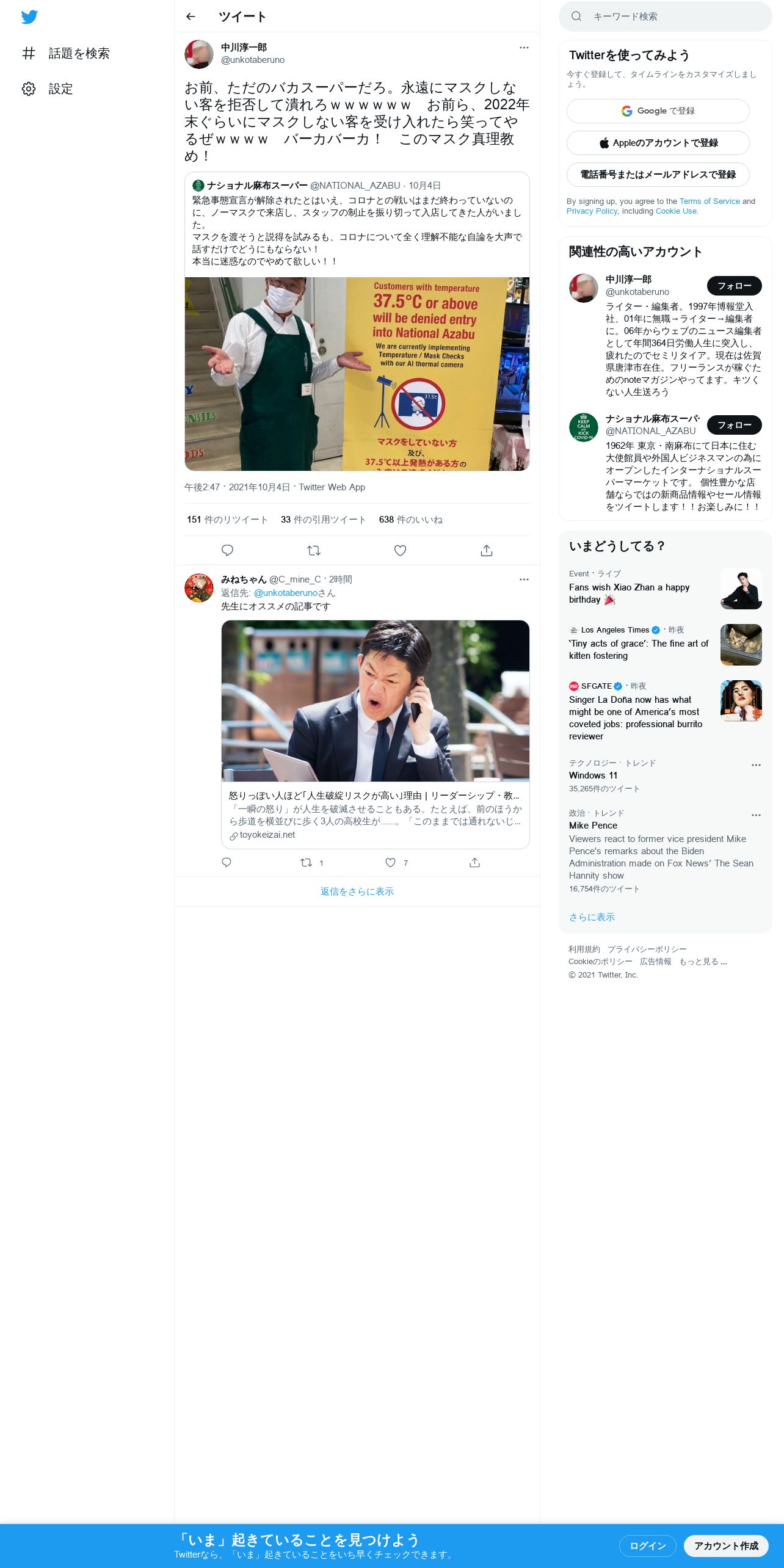Share the main tweet icon
Viewport: 784px width, 1568px height.
[x=487, y=550]
